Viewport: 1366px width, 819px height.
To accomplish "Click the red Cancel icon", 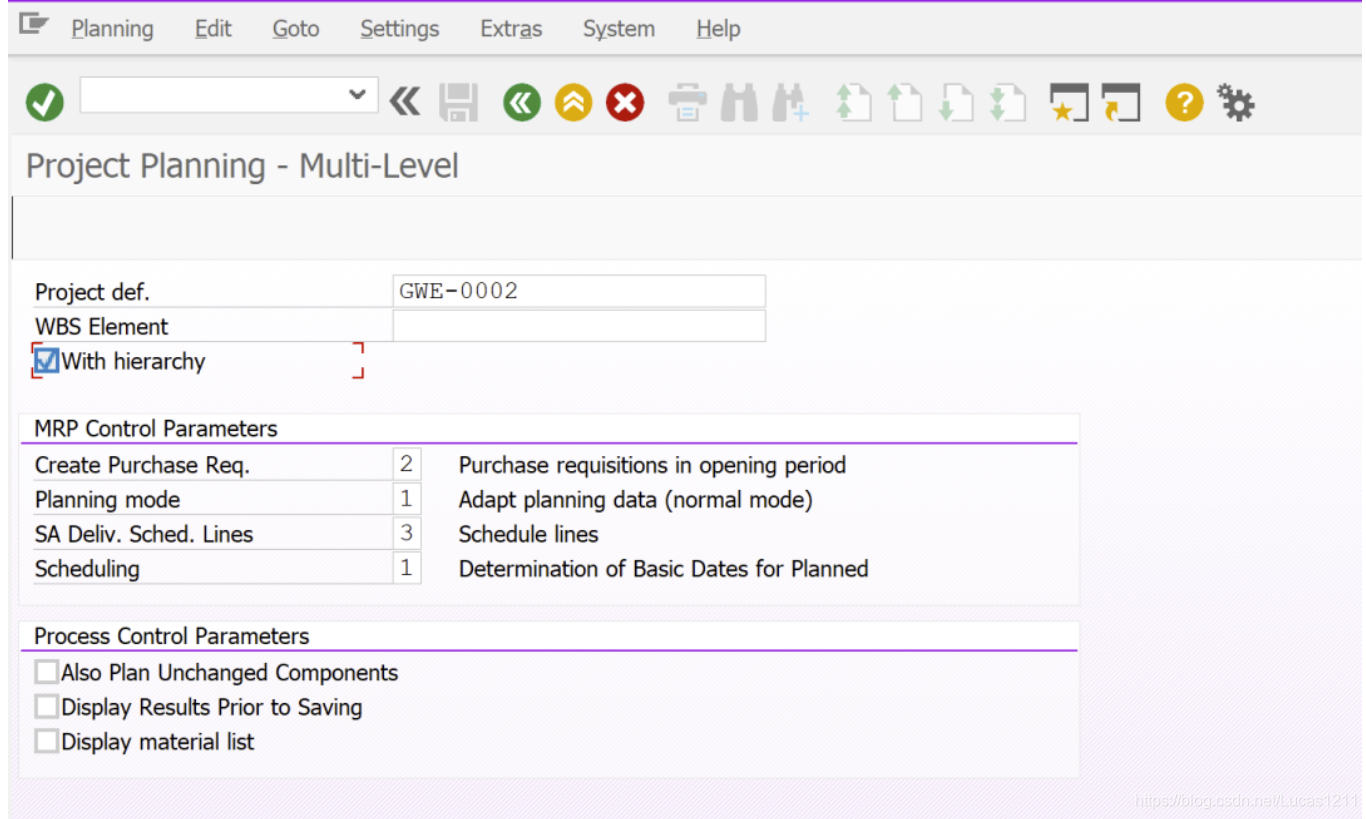I will click(x=625, y=102).
